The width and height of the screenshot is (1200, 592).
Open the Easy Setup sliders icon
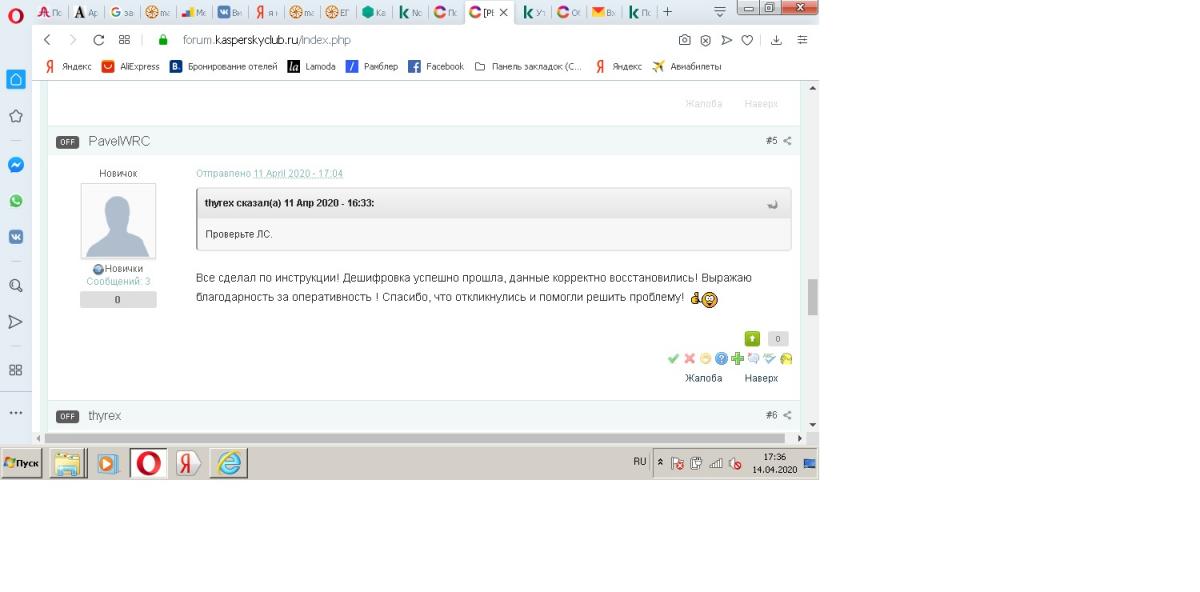(802, 40)
